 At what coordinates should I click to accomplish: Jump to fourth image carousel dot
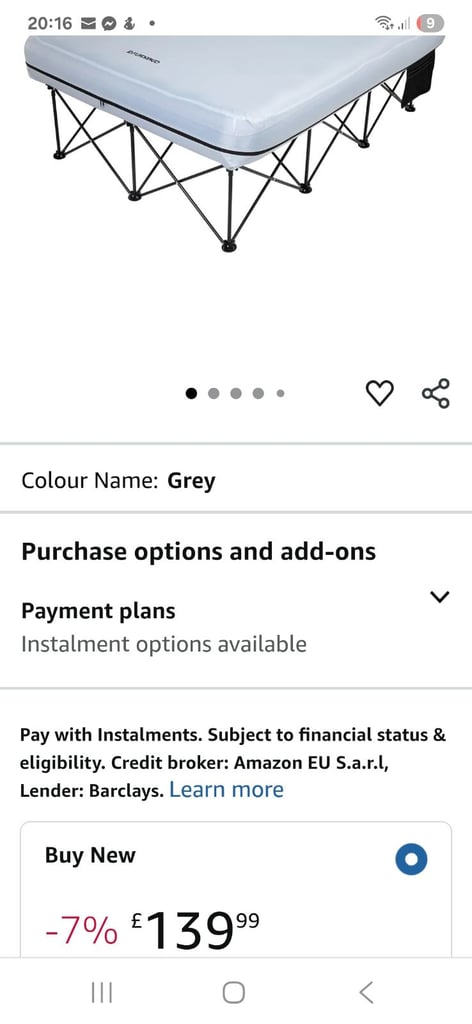click(x=258, y=393)
